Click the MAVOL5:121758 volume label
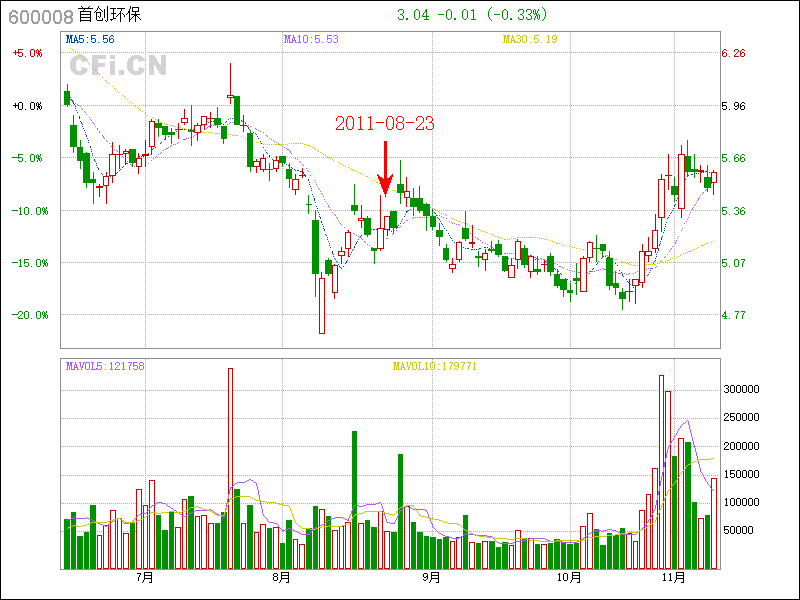800x600 pixels. coord(105,366)
